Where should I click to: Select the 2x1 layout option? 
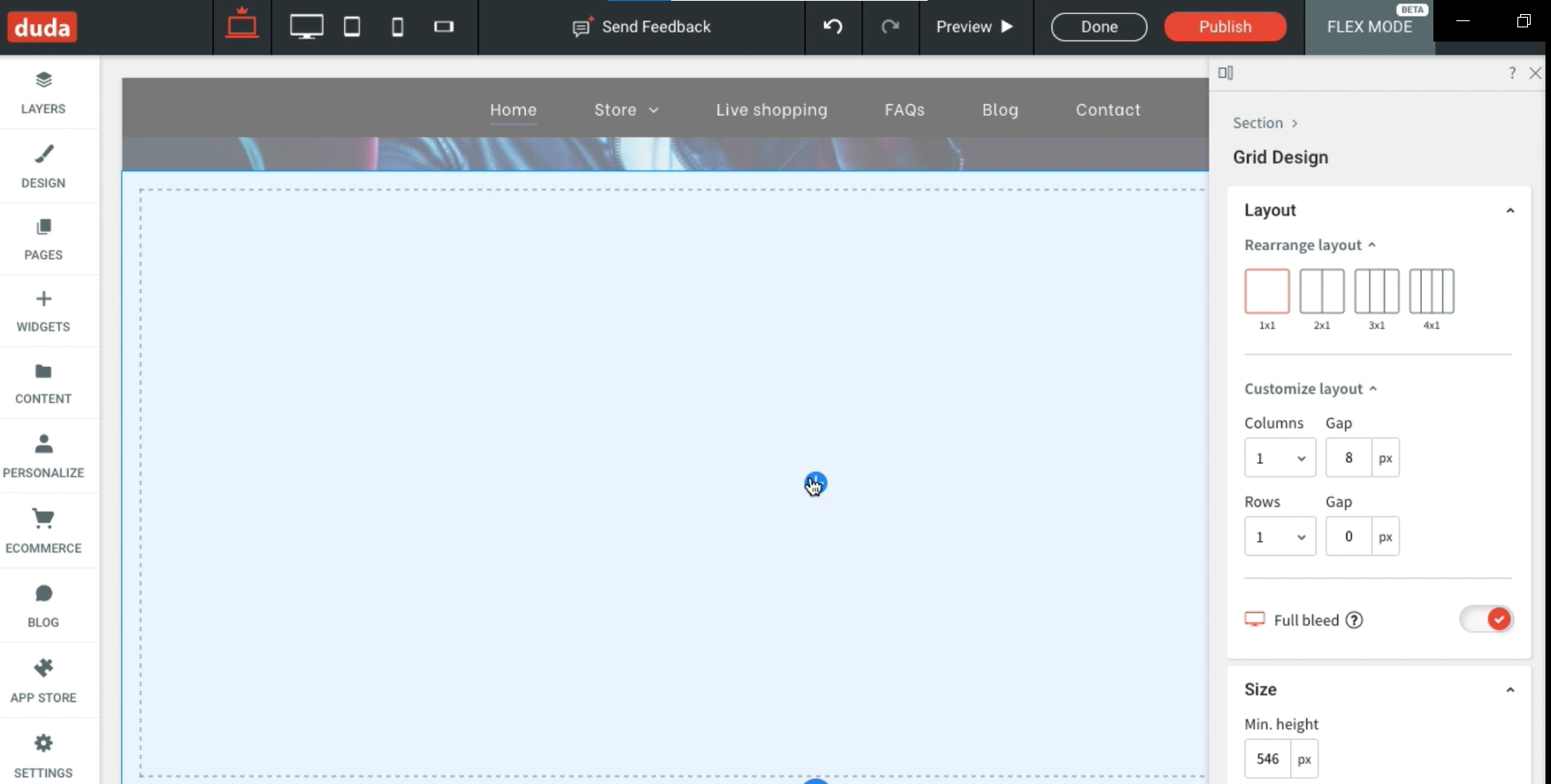coord(1321,292)
